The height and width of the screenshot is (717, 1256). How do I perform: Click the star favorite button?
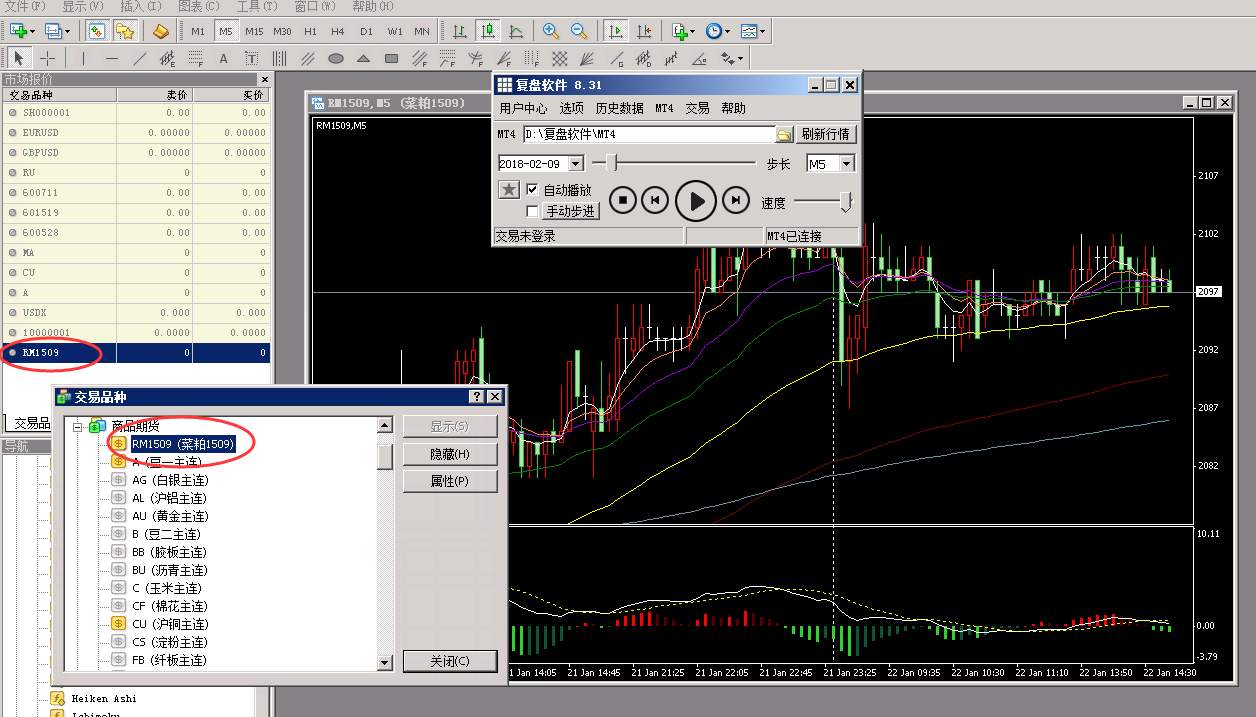point(508,190)
